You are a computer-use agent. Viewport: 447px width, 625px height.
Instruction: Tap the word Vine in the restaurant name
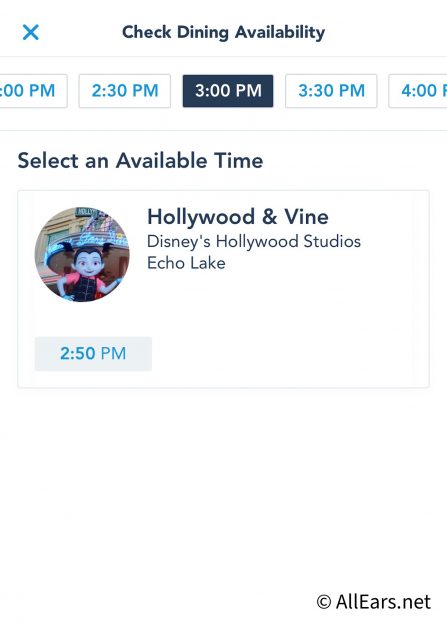tap(306, 217)
